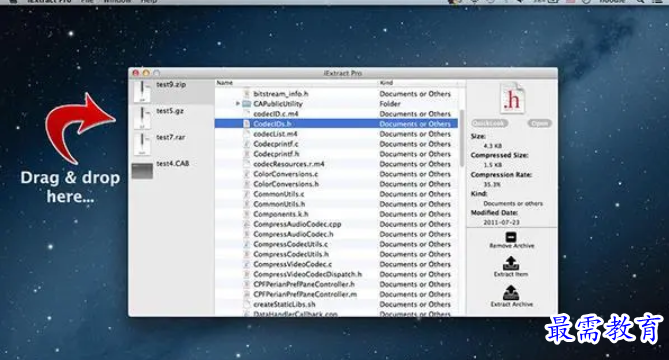The image size is (669, 360).
Task: Select the CPFPerianPrefPaneController.h file name
Action: point(304,284)
